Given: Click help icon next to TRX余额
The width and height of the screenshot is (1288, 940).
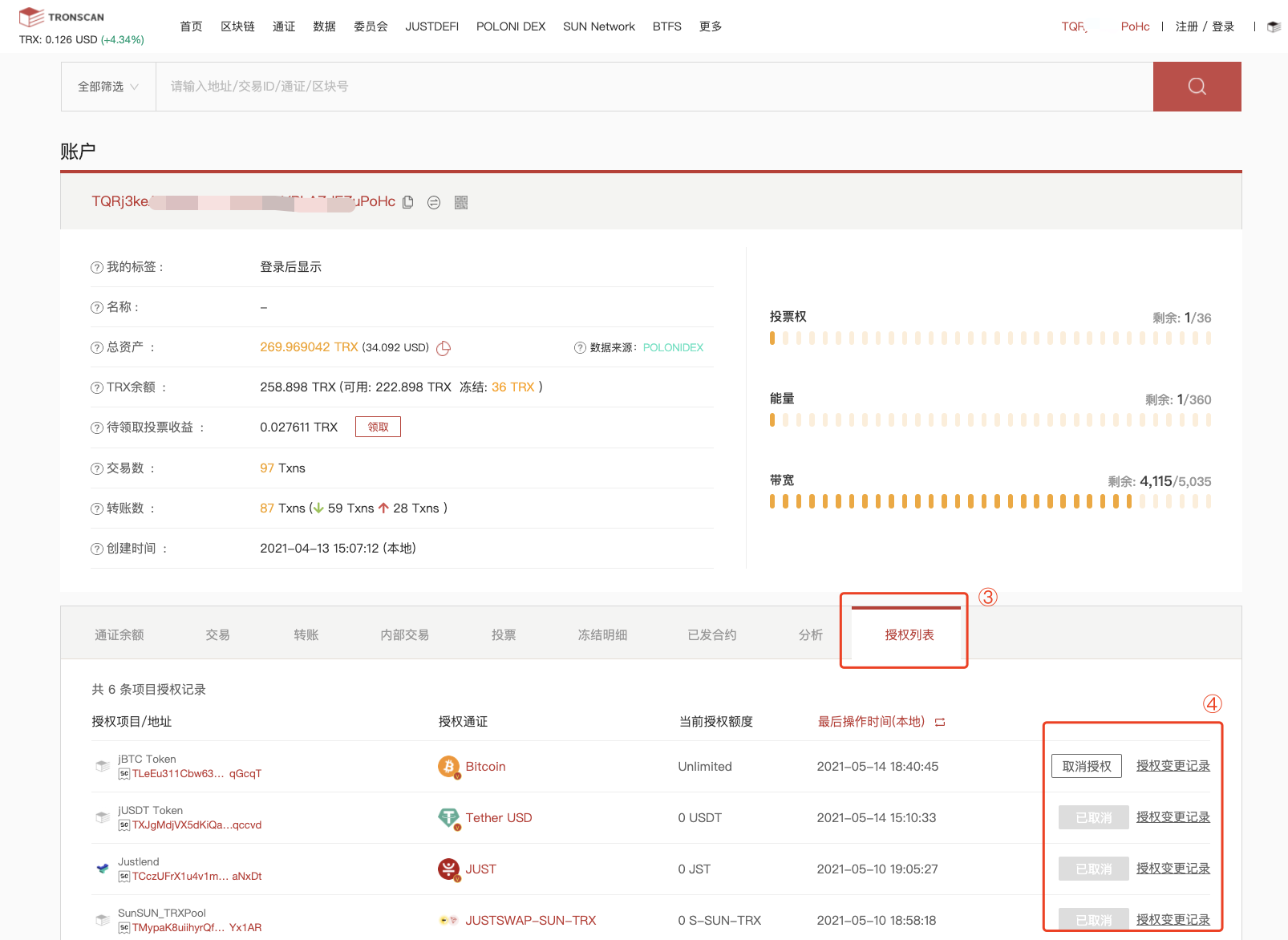Looking at the screenshot, I should pos(97,387).
